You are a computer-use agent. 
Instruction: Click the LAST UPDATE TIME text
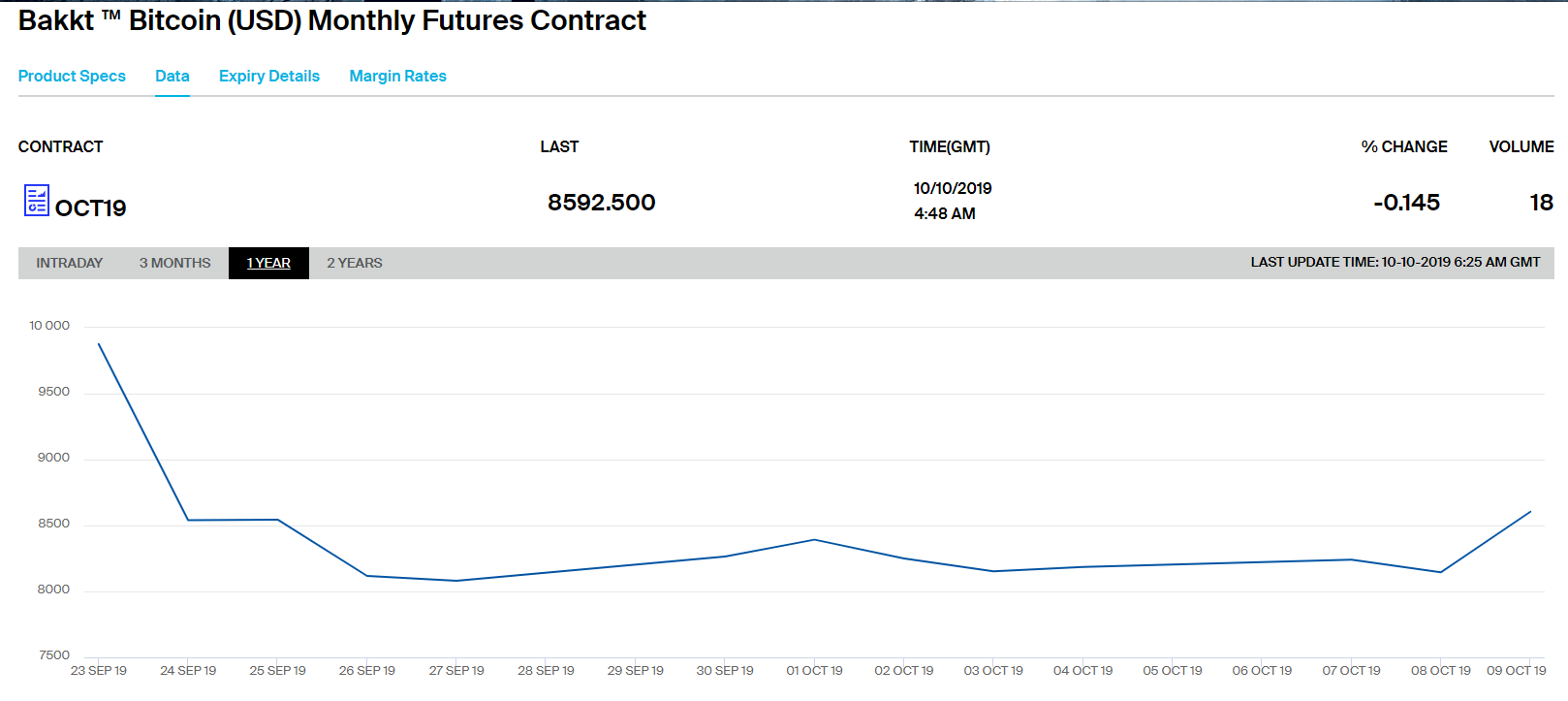1396,262
